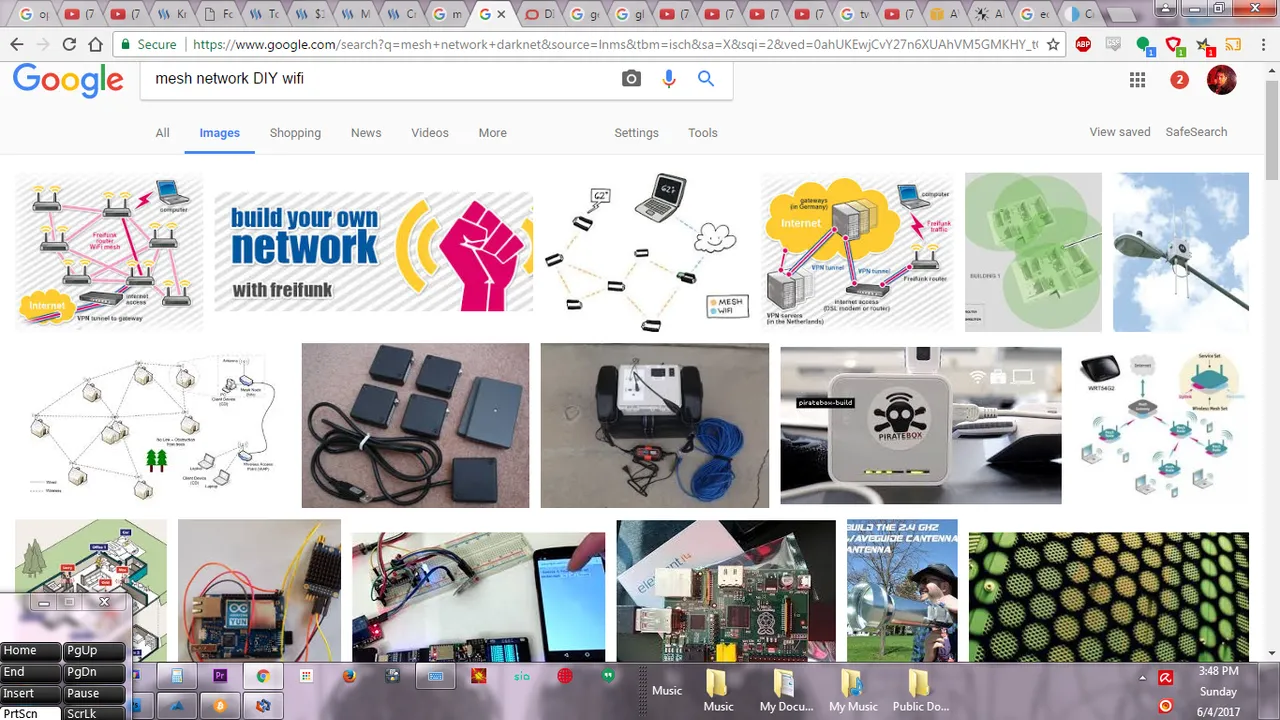Switch to the Videos results tab
The width and height of the screenshot is (1280, 720).
pyautogui.click(x=430, y=133)
